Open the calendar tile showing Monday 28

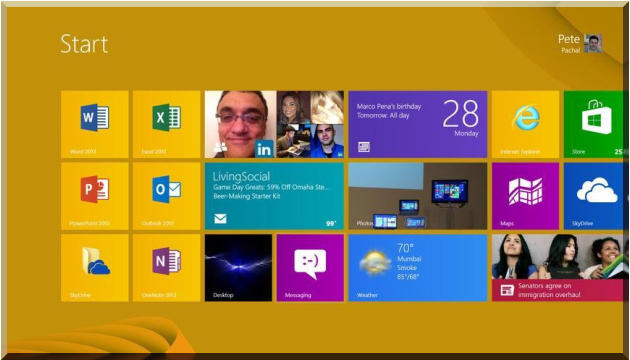(x=418, y=124)
